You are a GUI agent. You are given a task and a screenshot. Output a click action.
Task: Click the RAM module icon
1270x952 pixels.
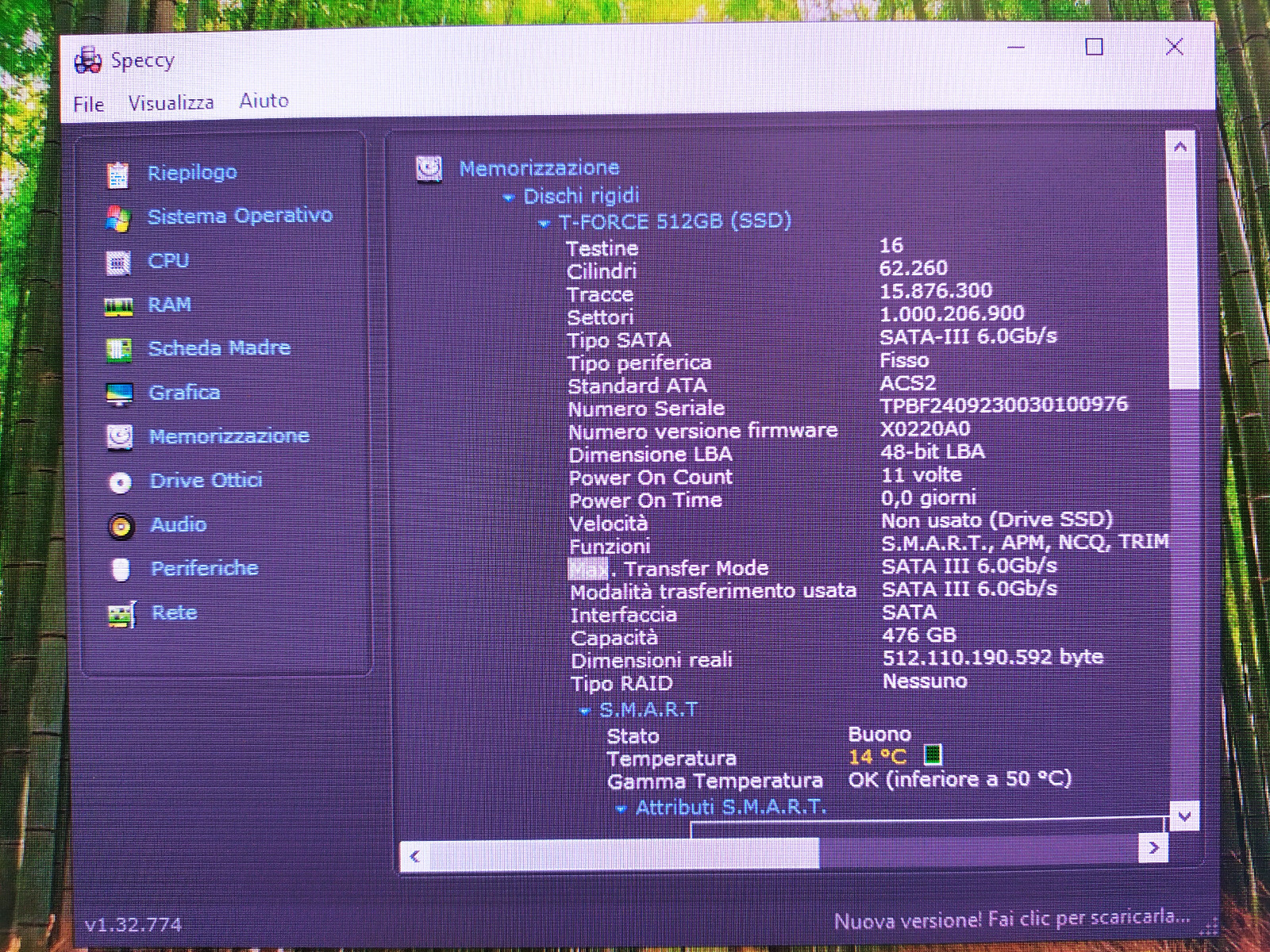(x=119, y=306)
